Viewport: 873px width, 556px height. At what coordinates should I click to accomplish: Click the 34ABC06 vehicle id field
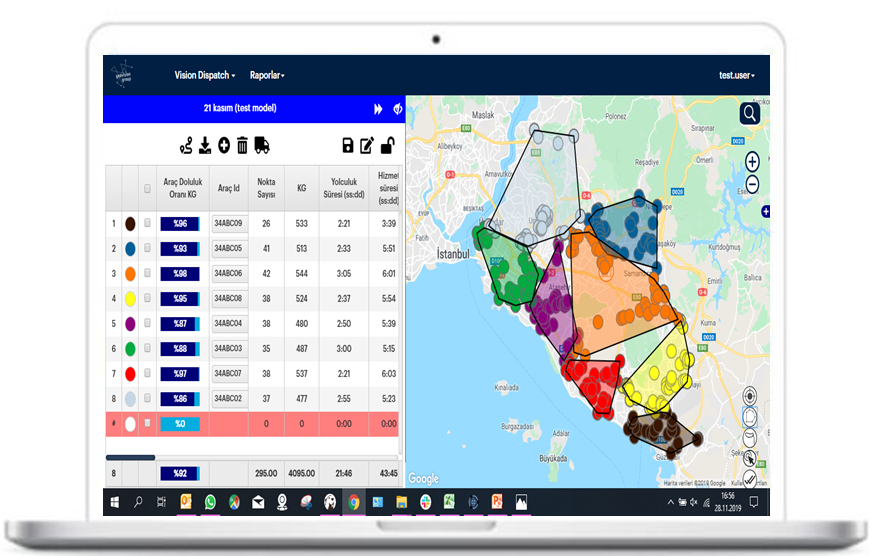[x=229, y=273]
